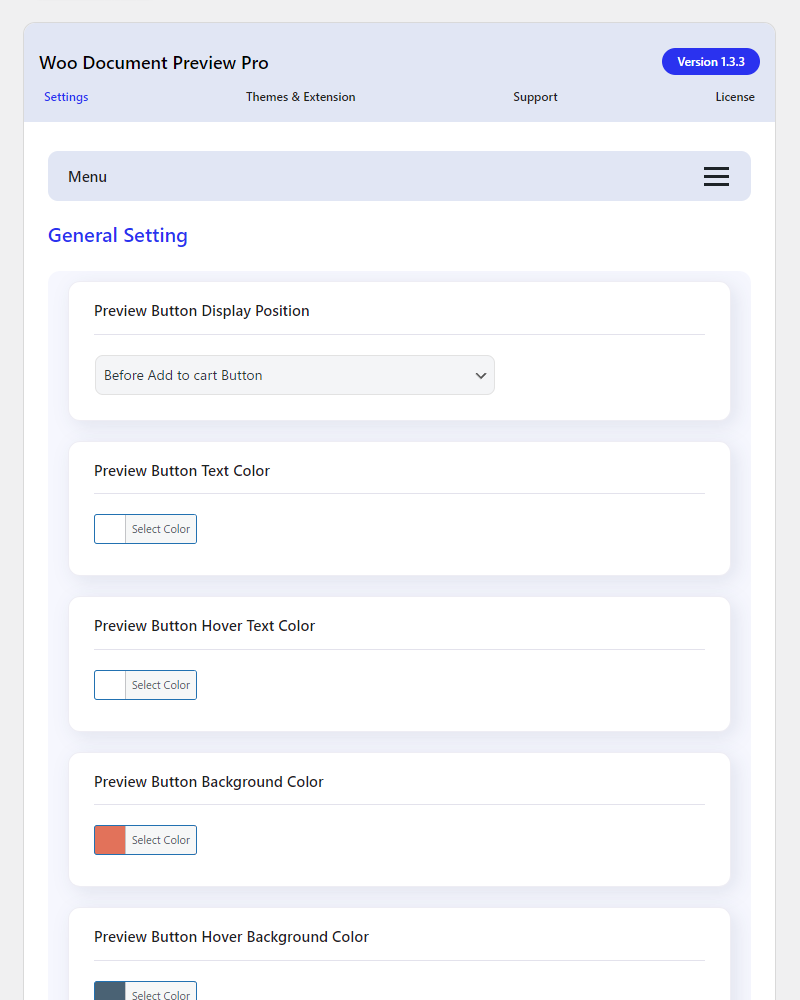Switch to the Settings tab

point(66,97)
